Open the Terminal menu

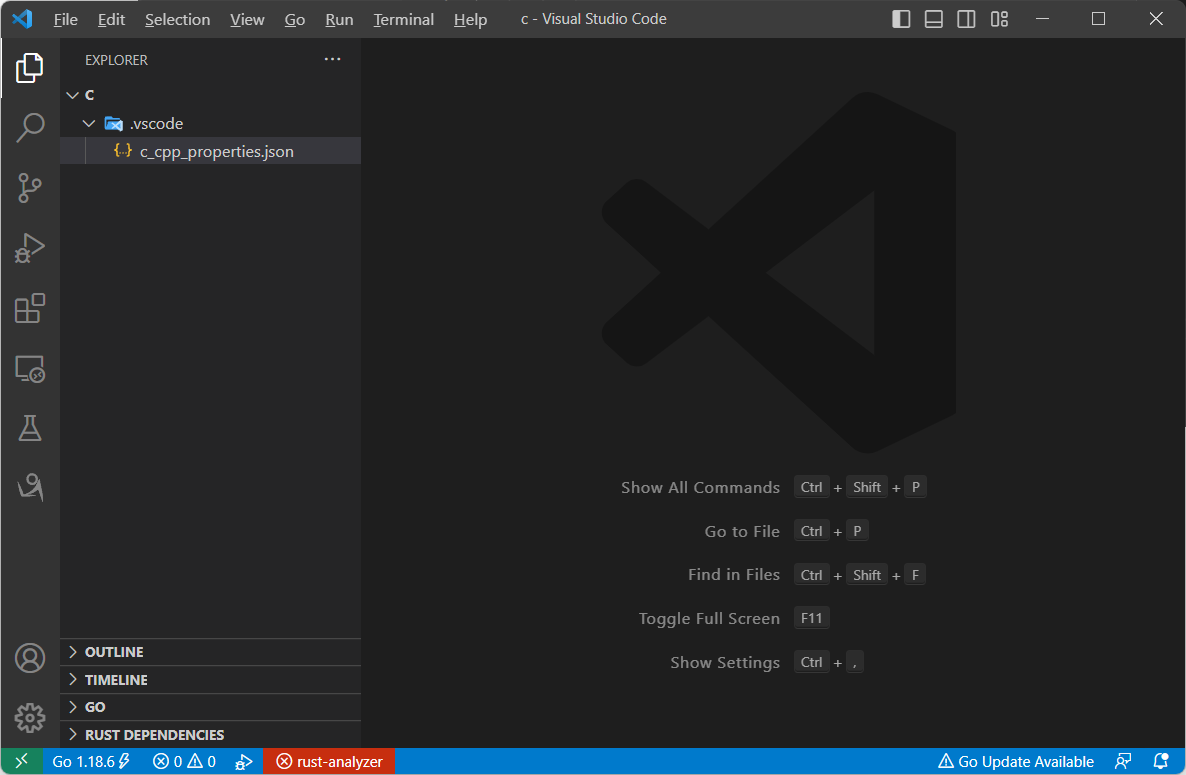tap(404, 20)
